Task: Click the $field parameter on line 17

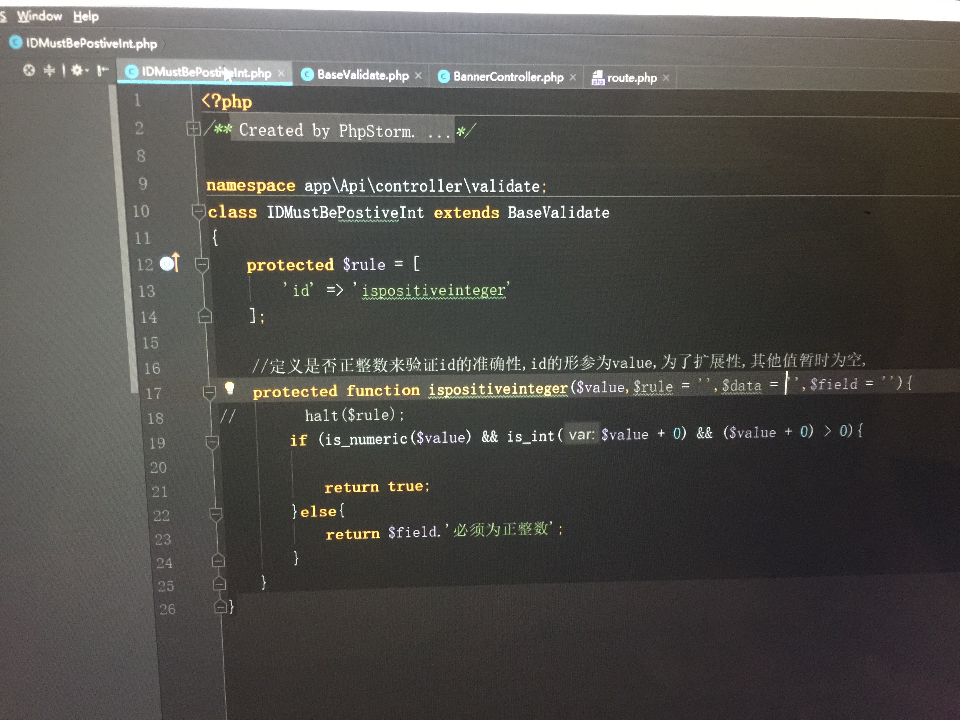Action: [833, 384]
